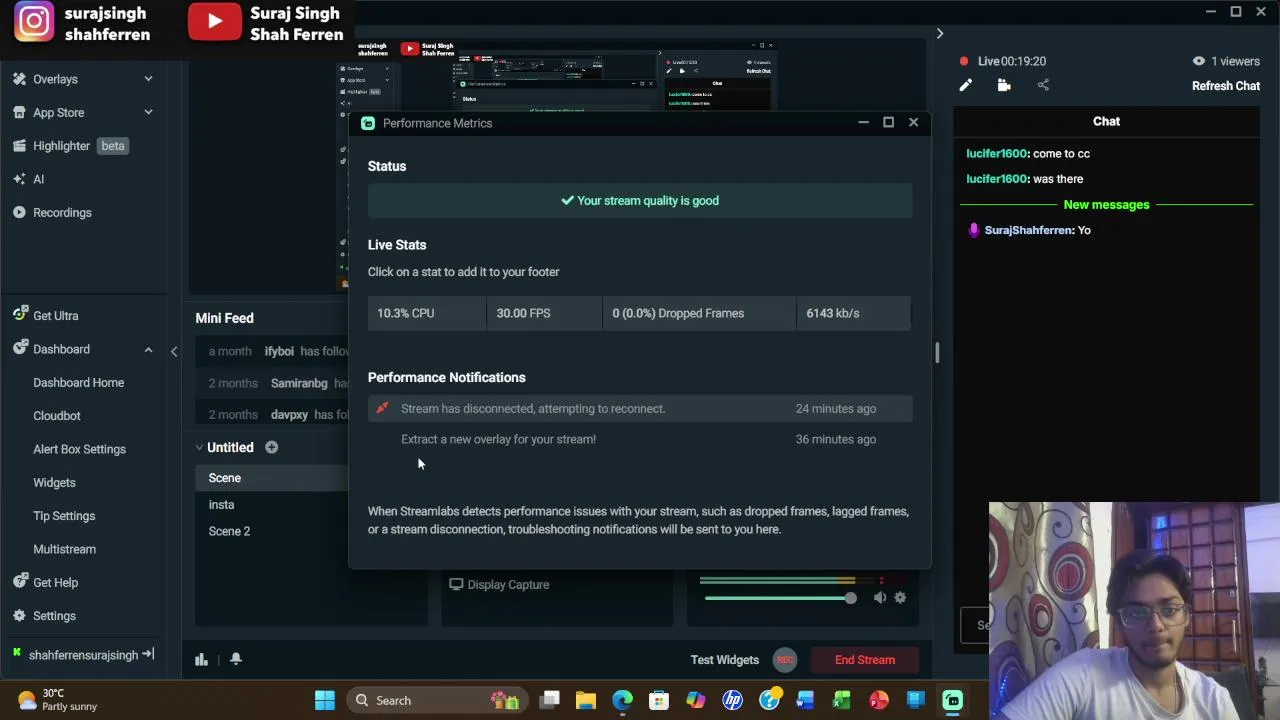Viewport: 1280px width, 720px height.
Task: Click the Get Ultra icon
Action: (x=19, y=315)
